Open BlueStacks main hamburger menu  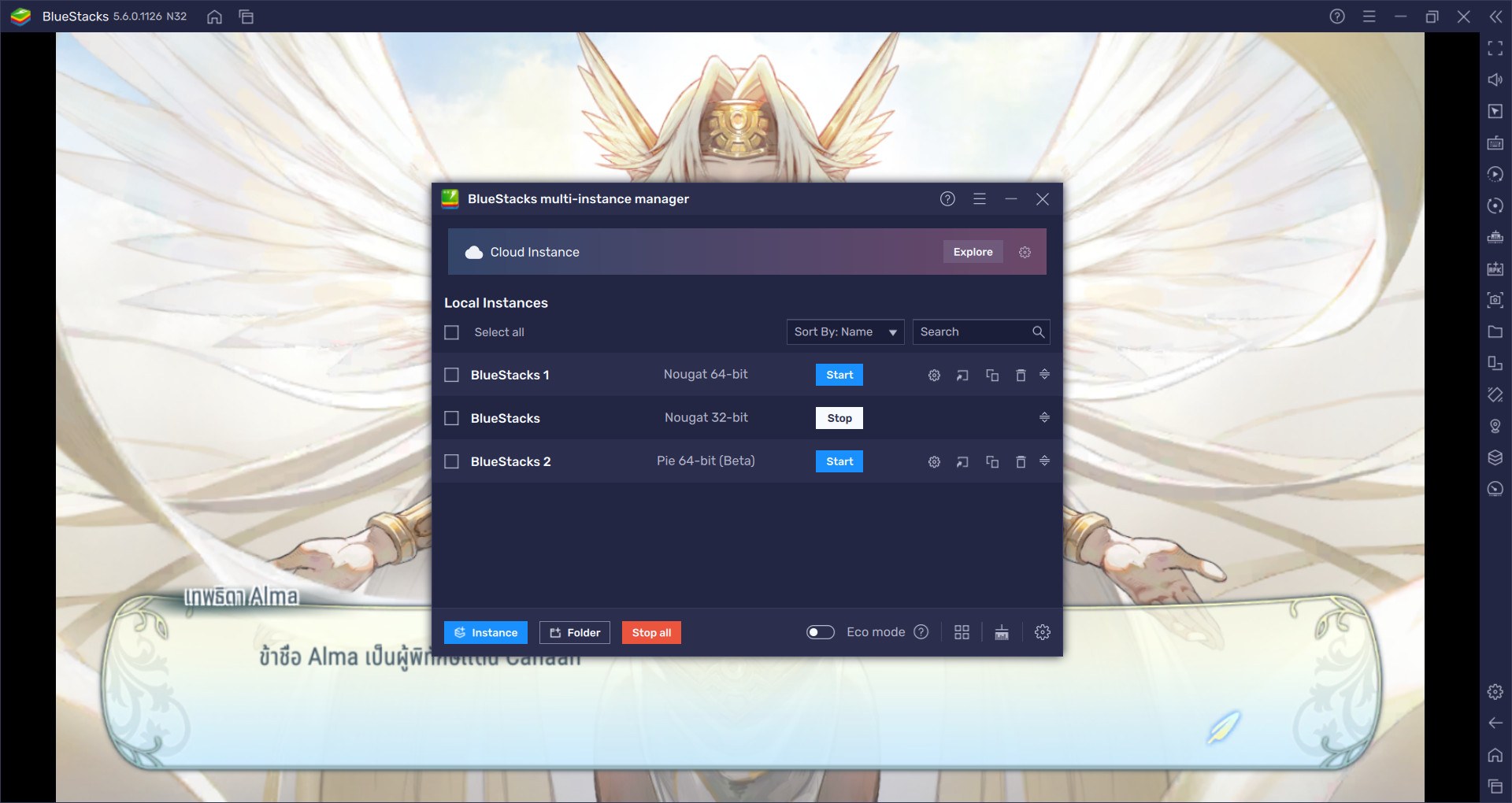[1369, 17]
